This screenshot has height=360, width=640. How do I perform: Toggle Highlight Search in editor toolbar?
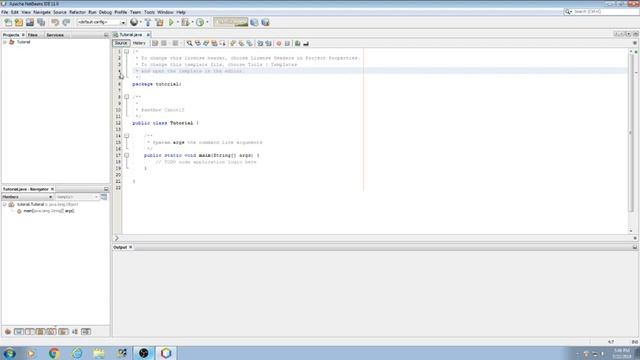tap(214, 43)
